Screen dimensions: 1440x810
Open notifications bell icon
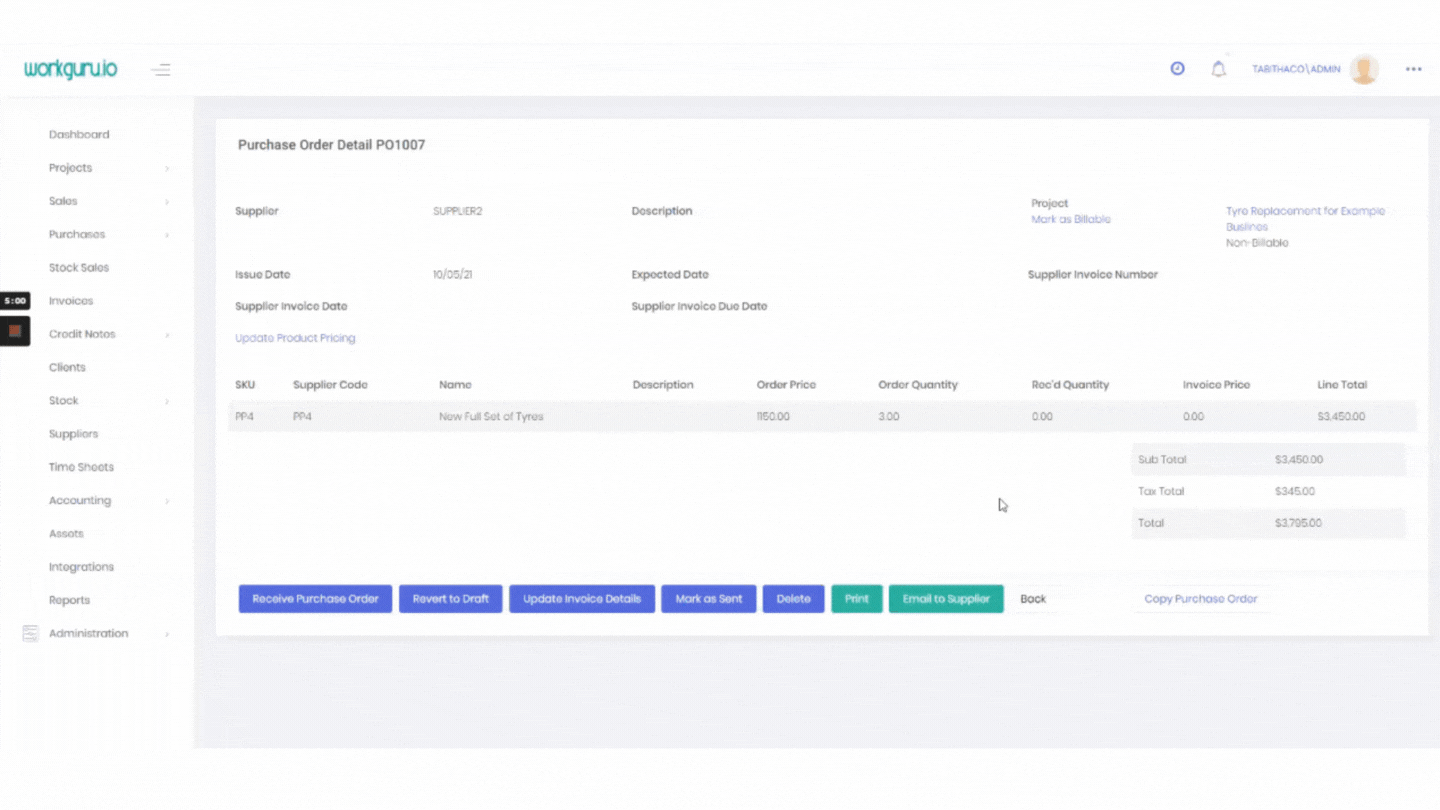(1218, 69)
